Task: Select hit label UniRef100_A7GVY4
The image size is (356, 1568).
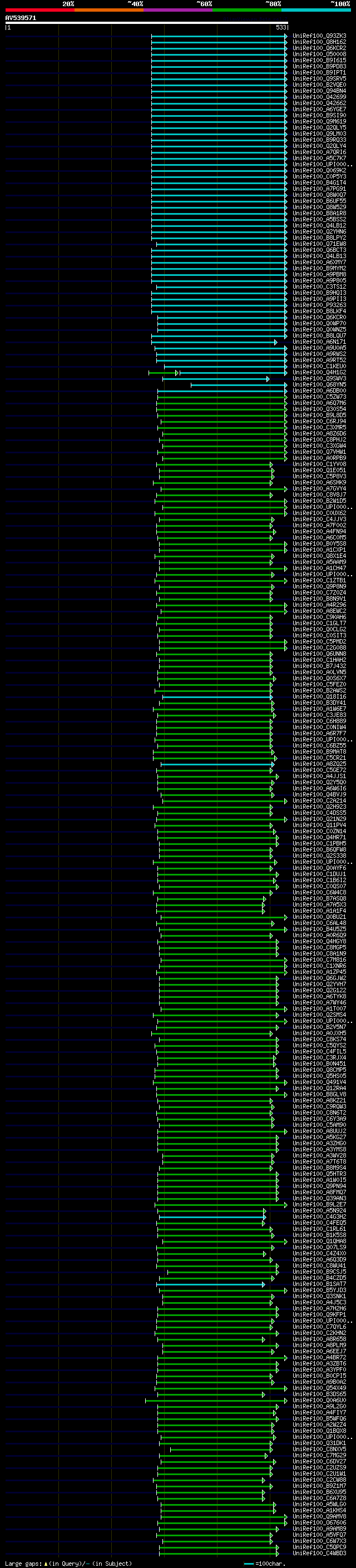Action: tap(319, 489)
